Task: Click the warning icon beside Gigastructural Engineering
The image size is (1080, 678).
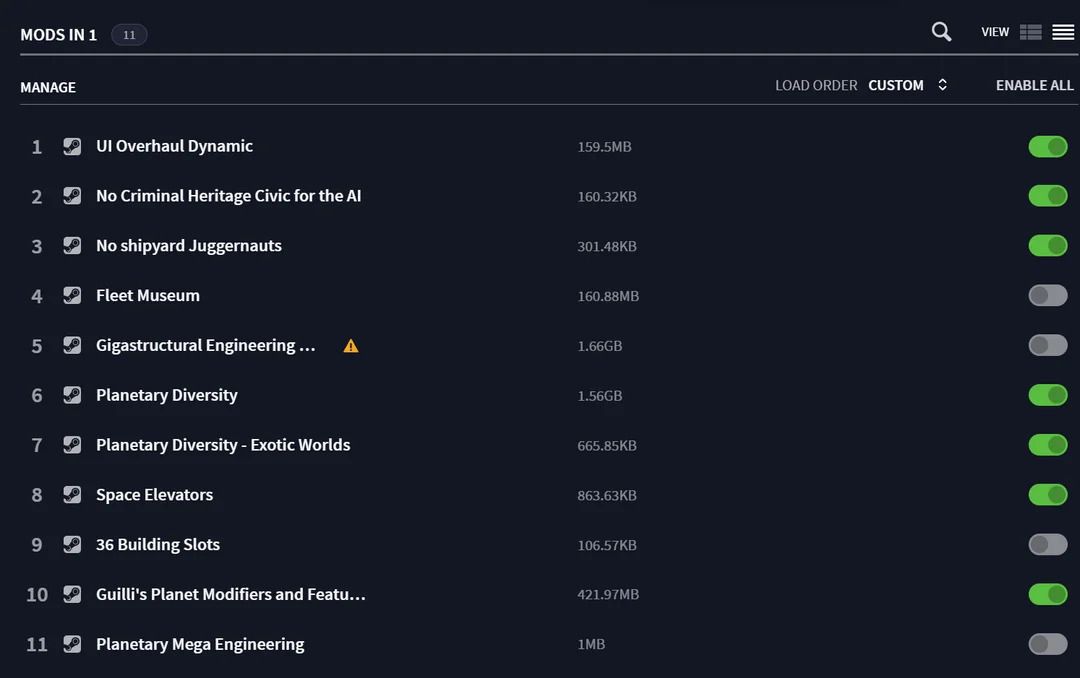Action: pyautogui.click(x=351, y=346)
